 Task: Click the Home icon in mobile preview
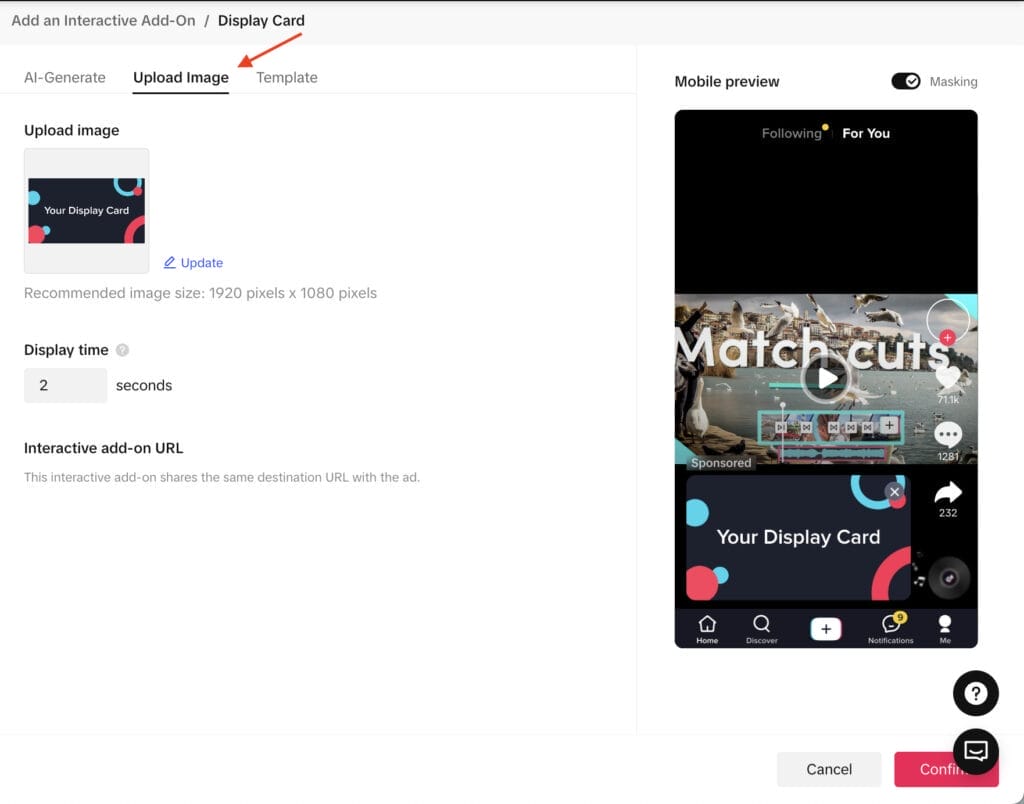[707, 625]
